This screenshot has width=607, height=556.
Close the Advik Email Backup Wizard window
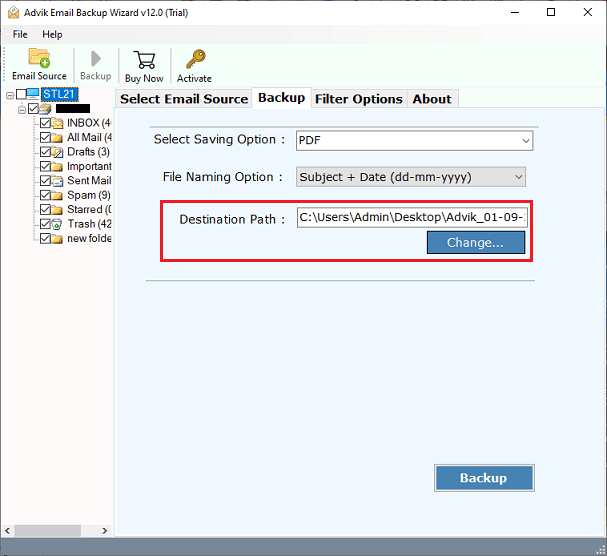(x=588, y=12)
